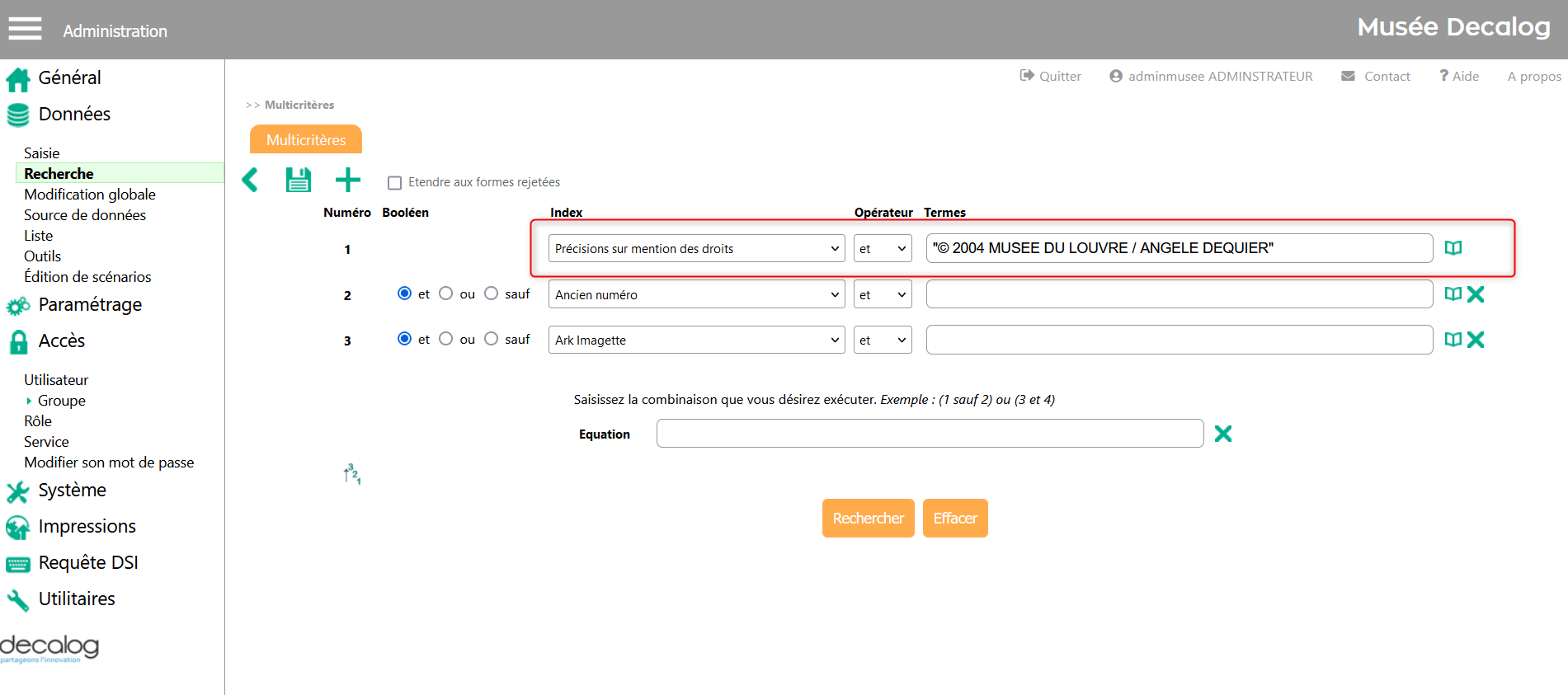Select 'sauf' boolean for row 3
1568x695 pixels.
[492, 339]
